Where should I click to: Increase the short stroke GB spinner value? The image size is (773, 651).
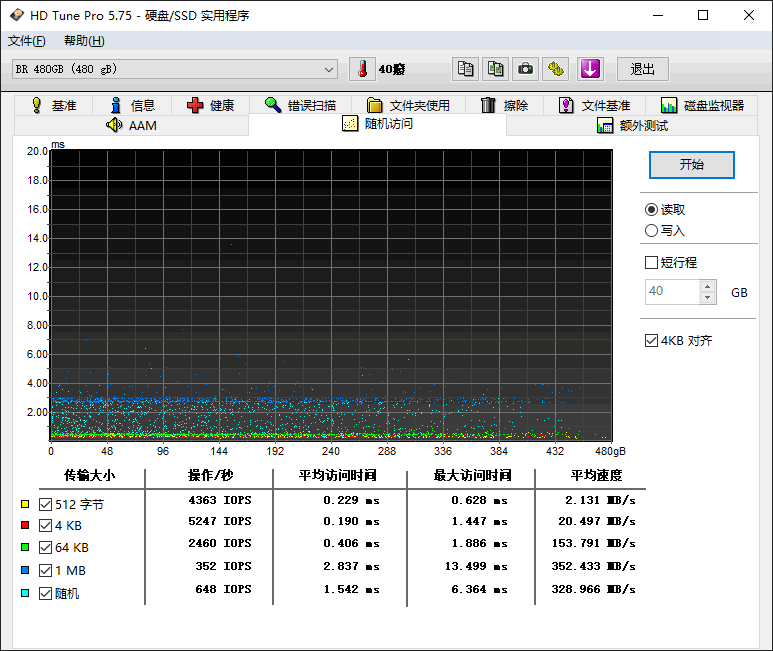coord(708,287)
